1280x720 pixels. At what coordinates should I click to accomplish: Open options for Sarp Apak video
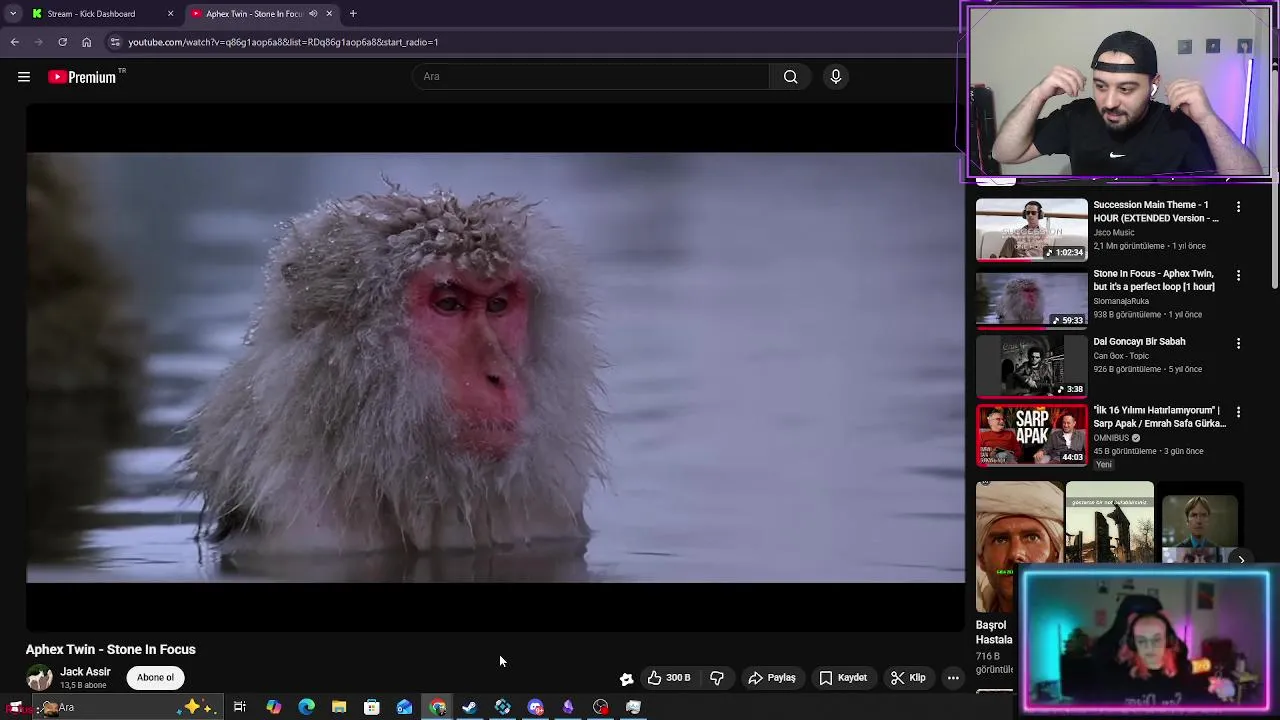(x=1238, y=412)
